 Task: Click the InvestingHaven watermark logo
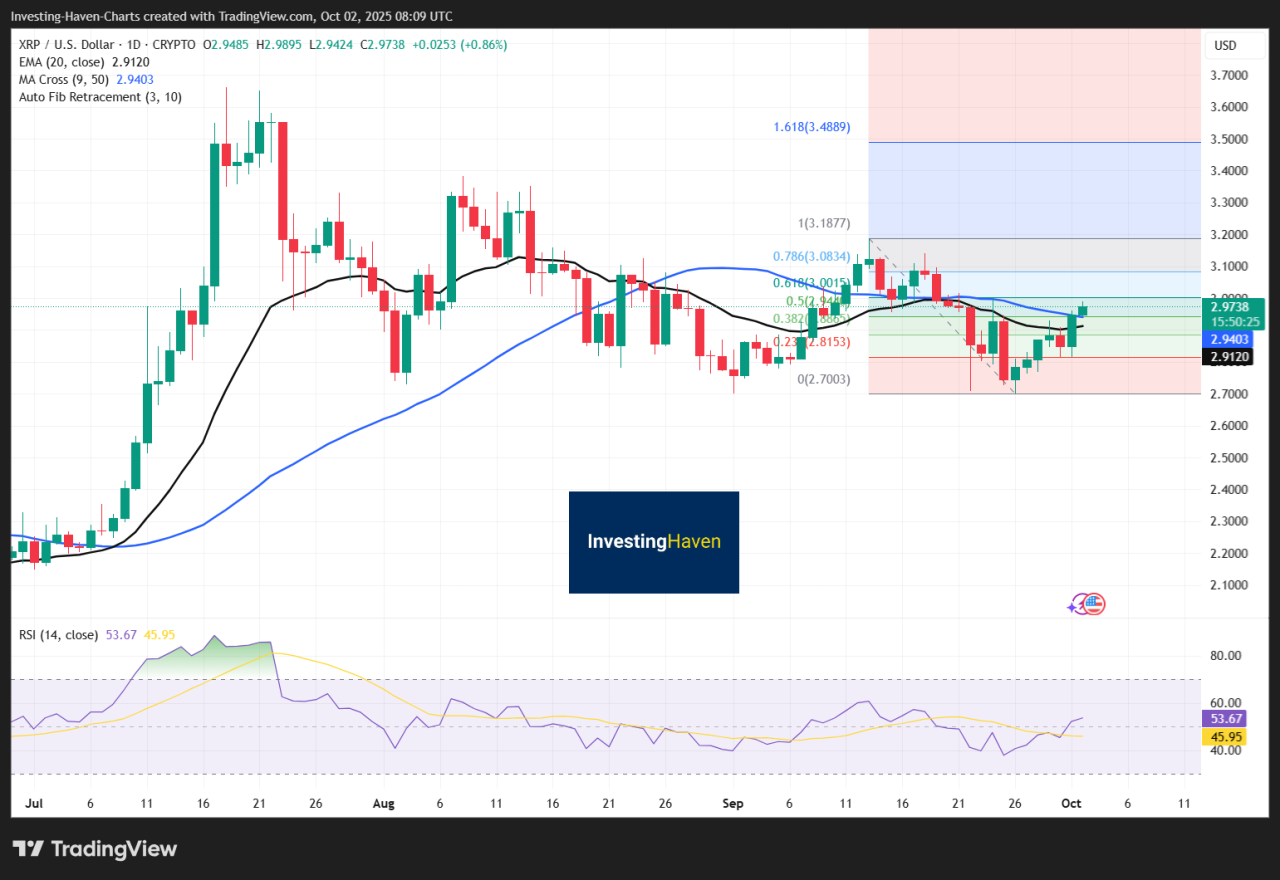(x=653, y=542)
